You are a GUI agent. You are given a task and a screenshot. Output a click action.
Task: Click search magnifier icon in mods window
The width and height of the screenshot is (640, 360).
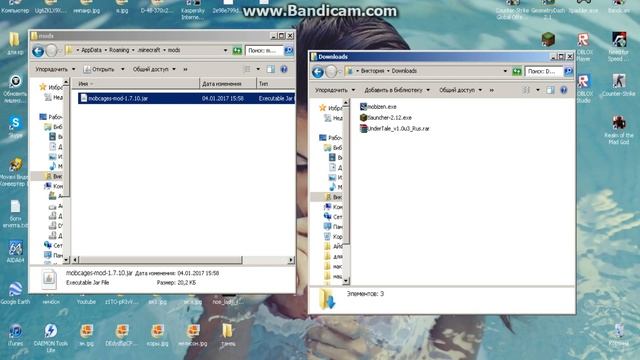(289, 51)
